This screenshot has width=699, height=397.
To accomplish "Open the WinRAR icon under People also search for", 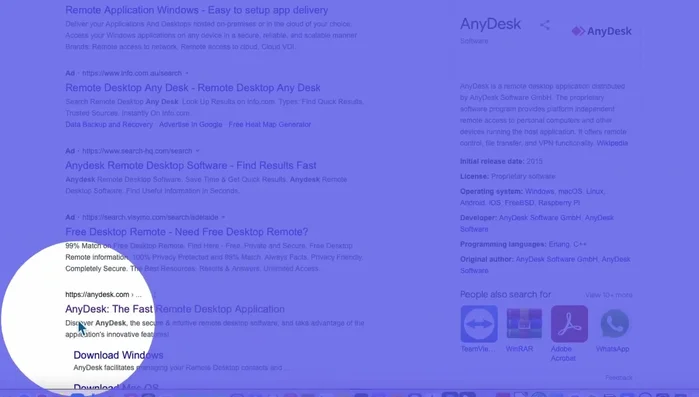I will click(524, 324).
